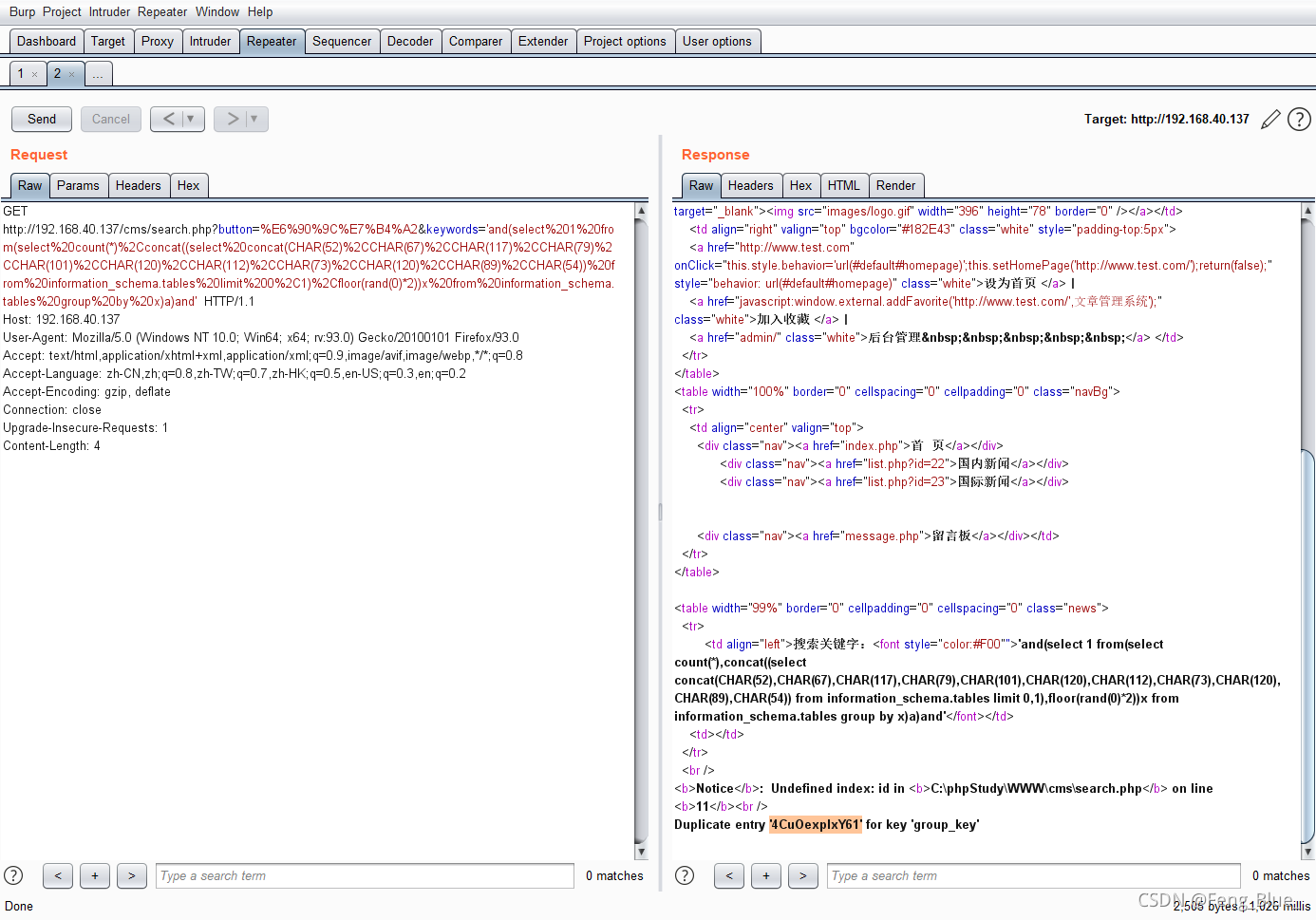
Task: Click the edit target pencil icon
Action: [1270, 120]
